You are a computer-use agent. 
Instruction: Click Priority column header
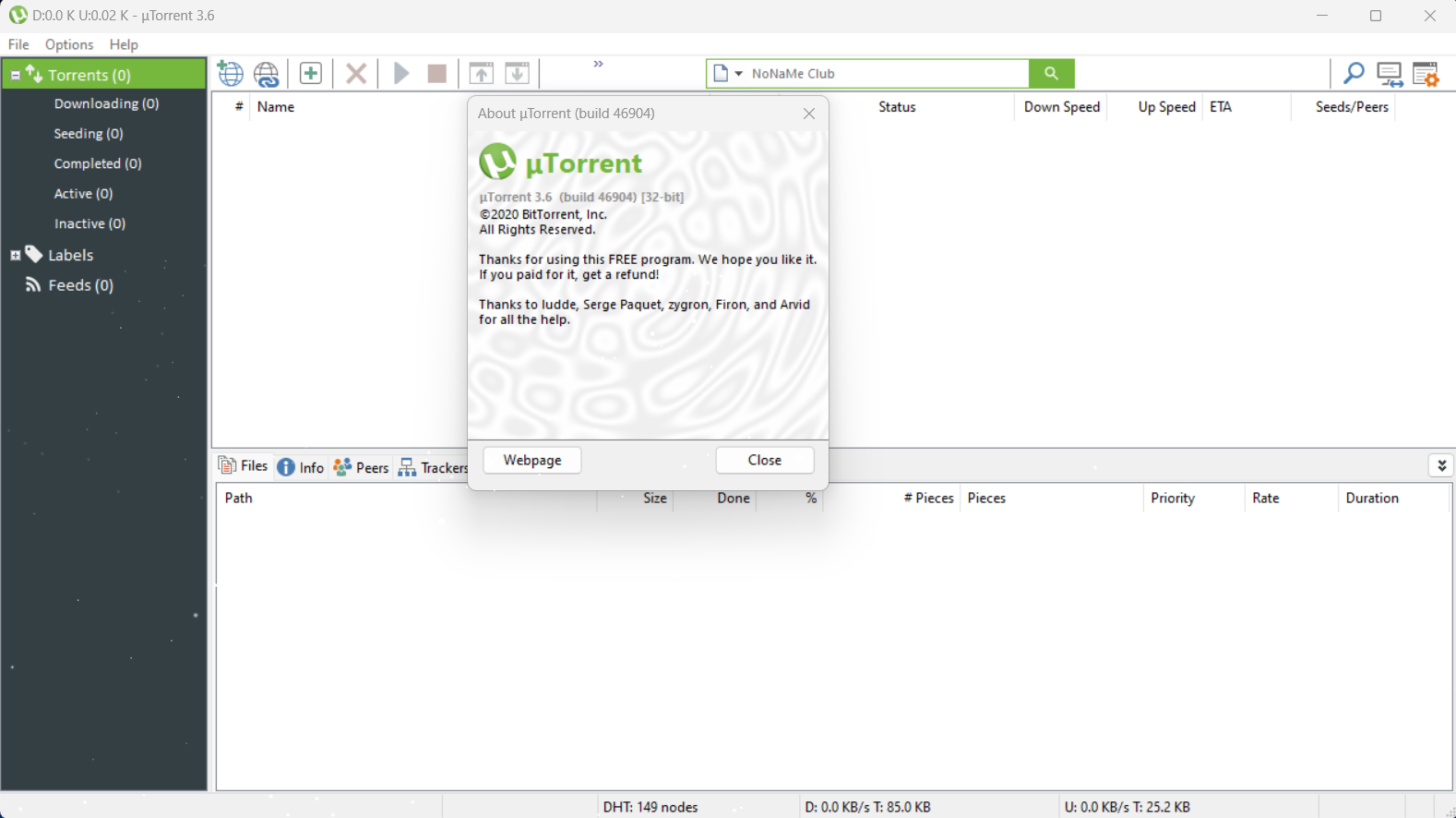pos(1173,499)
